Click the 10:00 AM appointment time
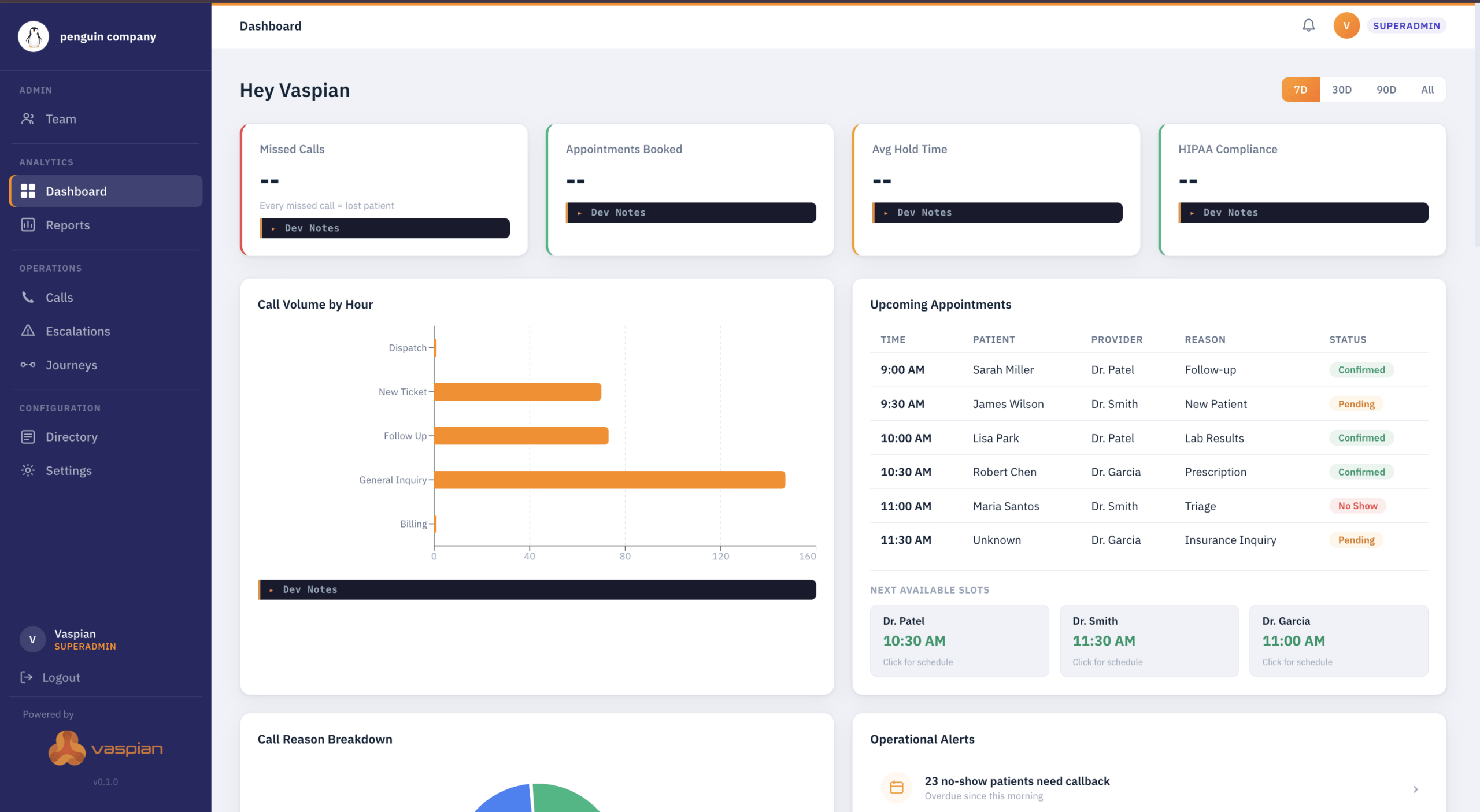This screenshot has height=812, width=1480. [906, 438]
